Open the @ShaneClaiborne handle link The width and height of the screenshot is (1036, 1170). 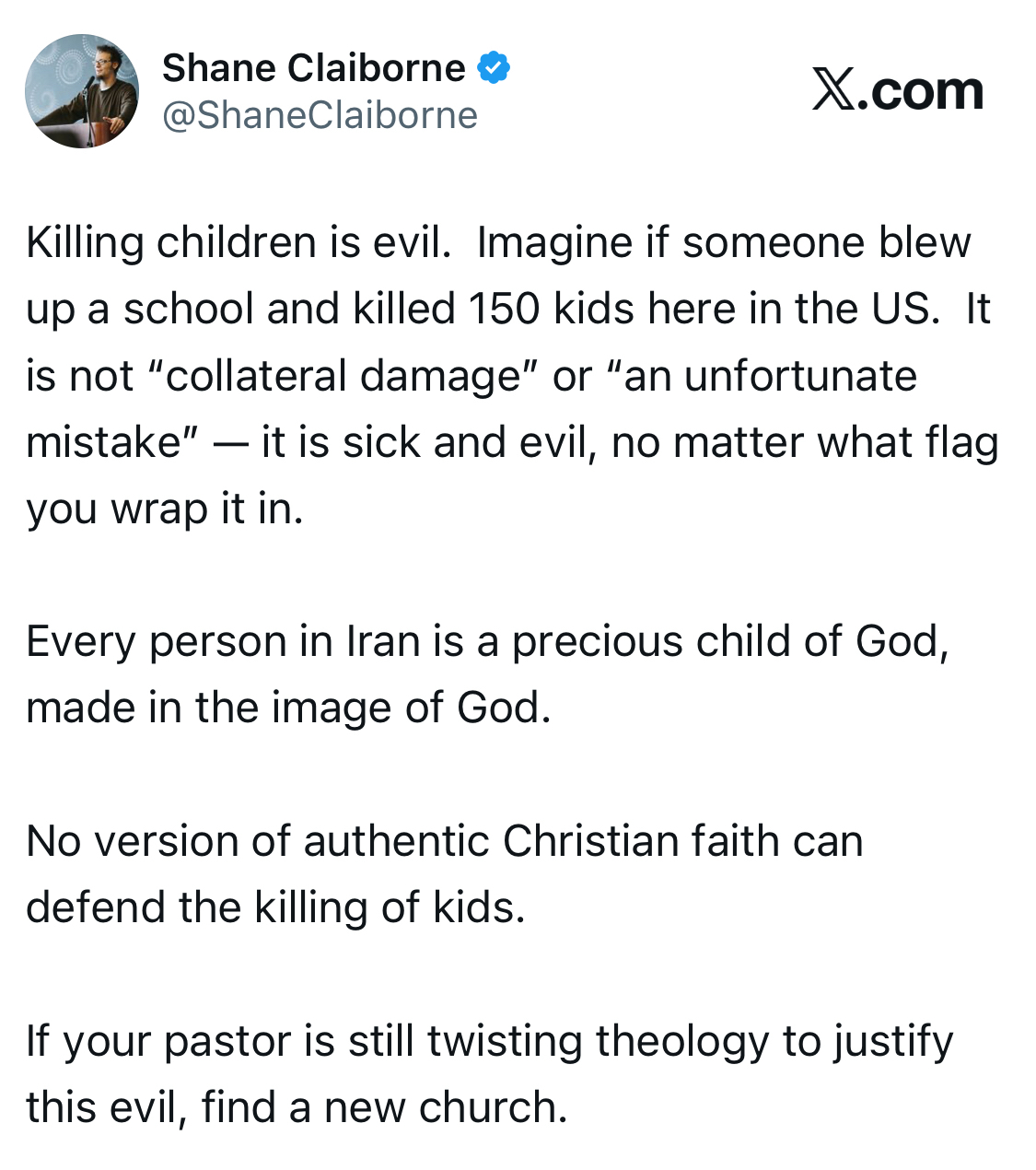[x=320, y=115]
